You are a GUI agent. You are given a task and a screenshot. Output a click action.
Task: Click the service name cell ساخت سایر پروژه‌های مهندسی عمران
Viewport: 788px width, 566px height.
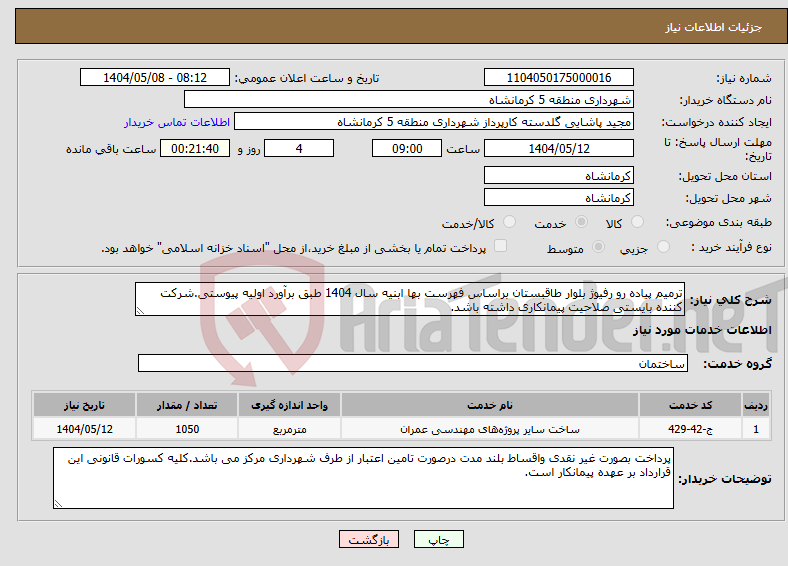[x=489, y=429]
